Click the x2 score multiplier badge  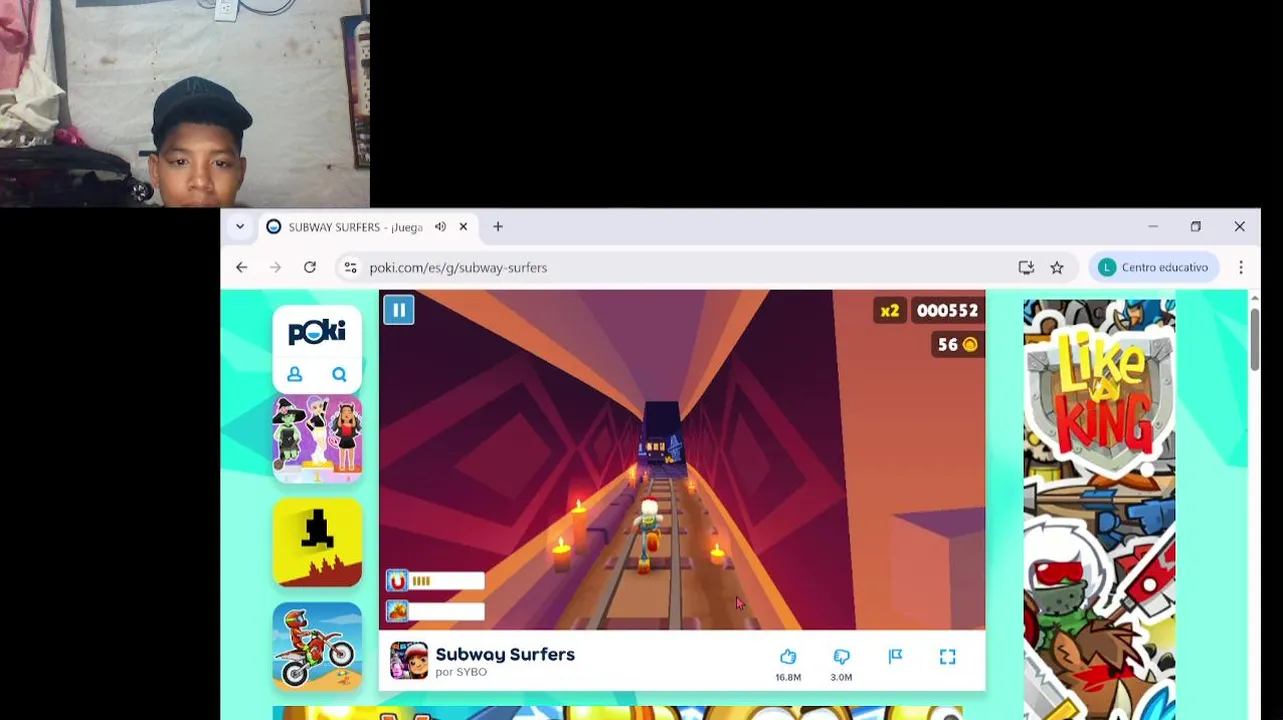pyautogui.click(x=889, y=311)
